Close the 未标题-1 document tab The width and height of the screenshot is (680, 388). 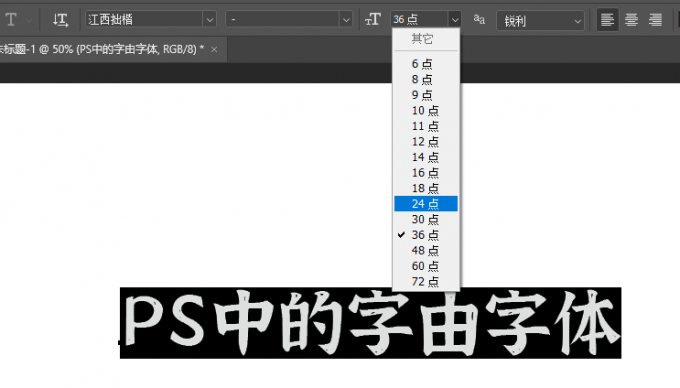[x=214, y=50]
